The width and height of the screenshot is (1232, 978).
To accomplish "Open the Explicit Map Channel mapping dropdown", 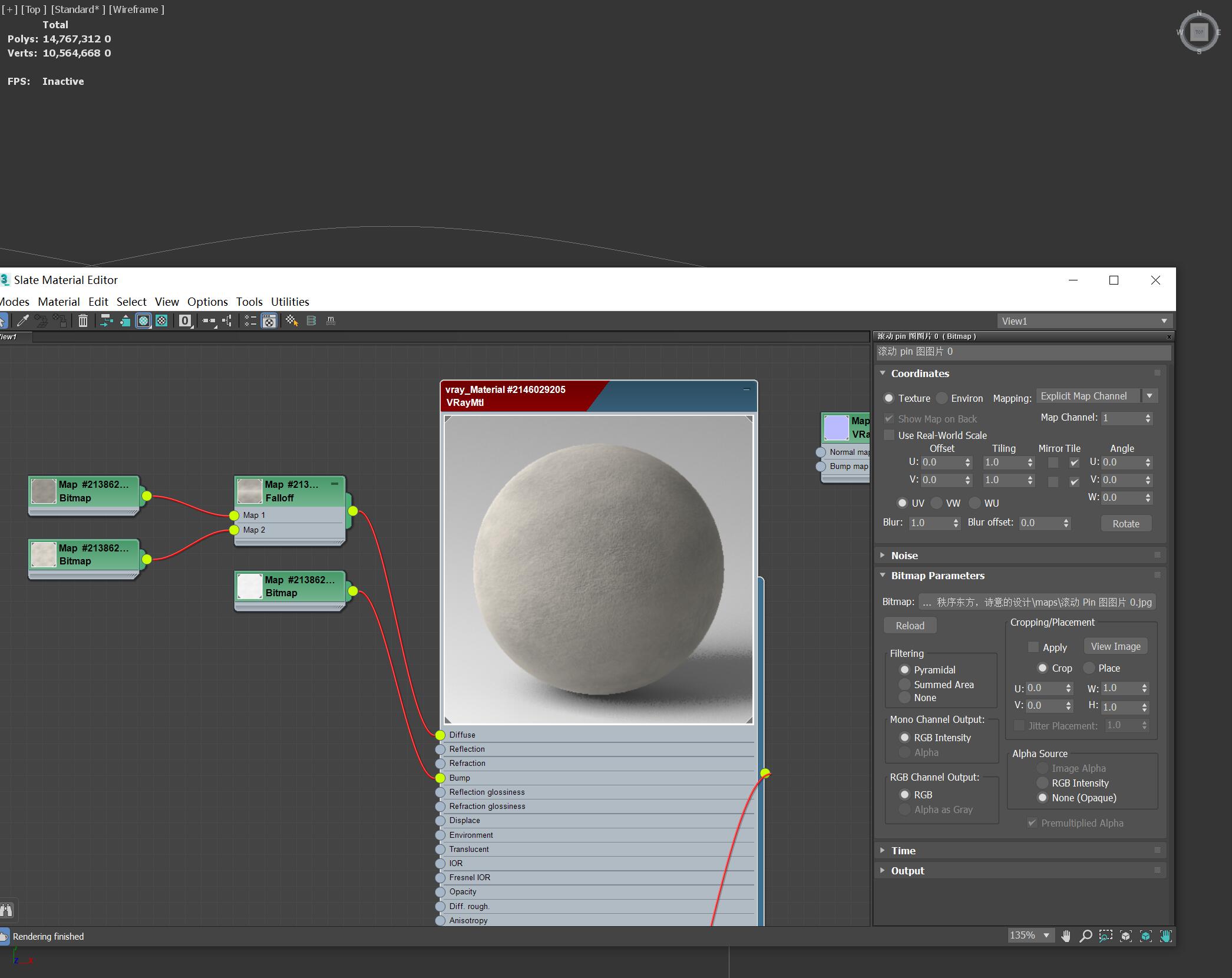I will point(1096,396).
